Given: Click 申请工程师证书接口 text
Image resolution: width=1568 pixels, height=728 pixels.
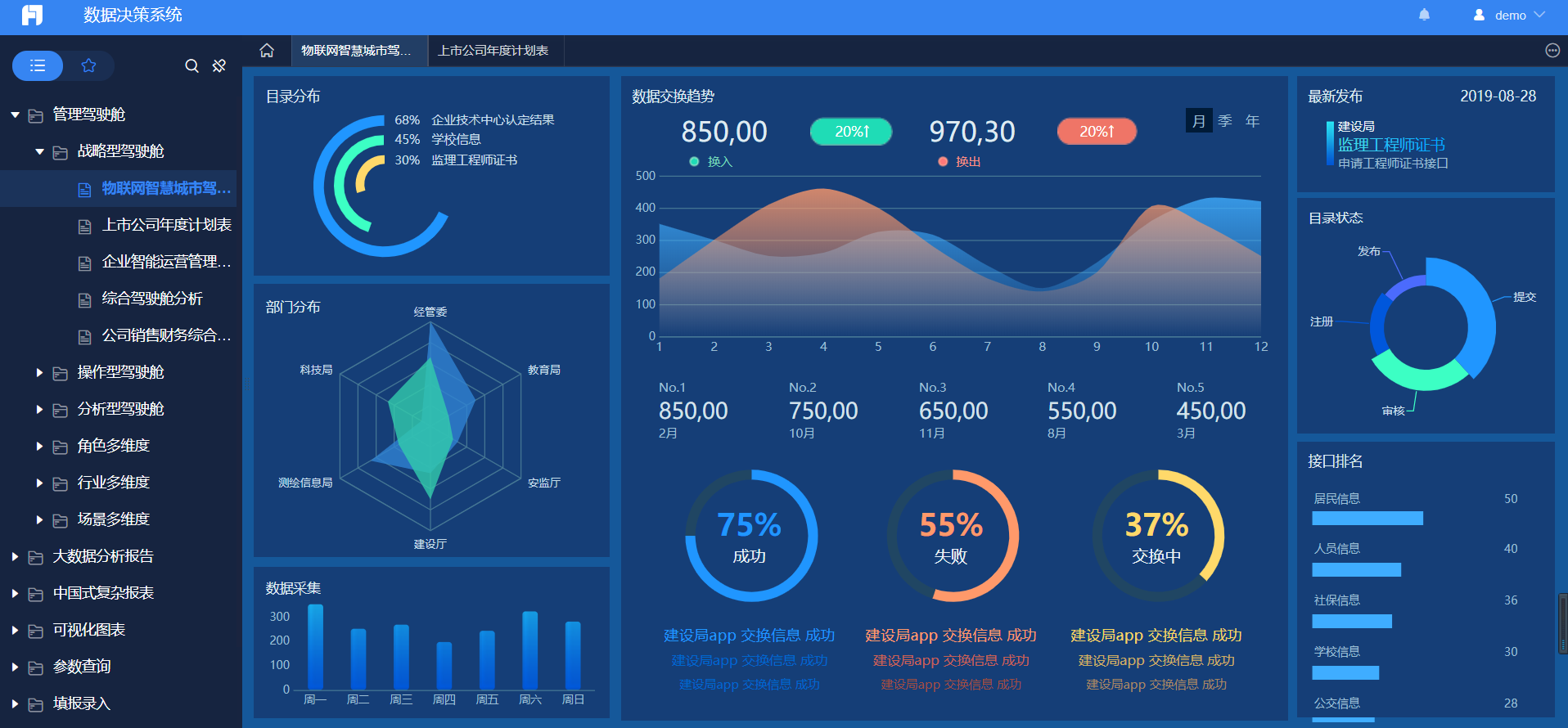Looking at the screenshot, I should click(1393, 164).
